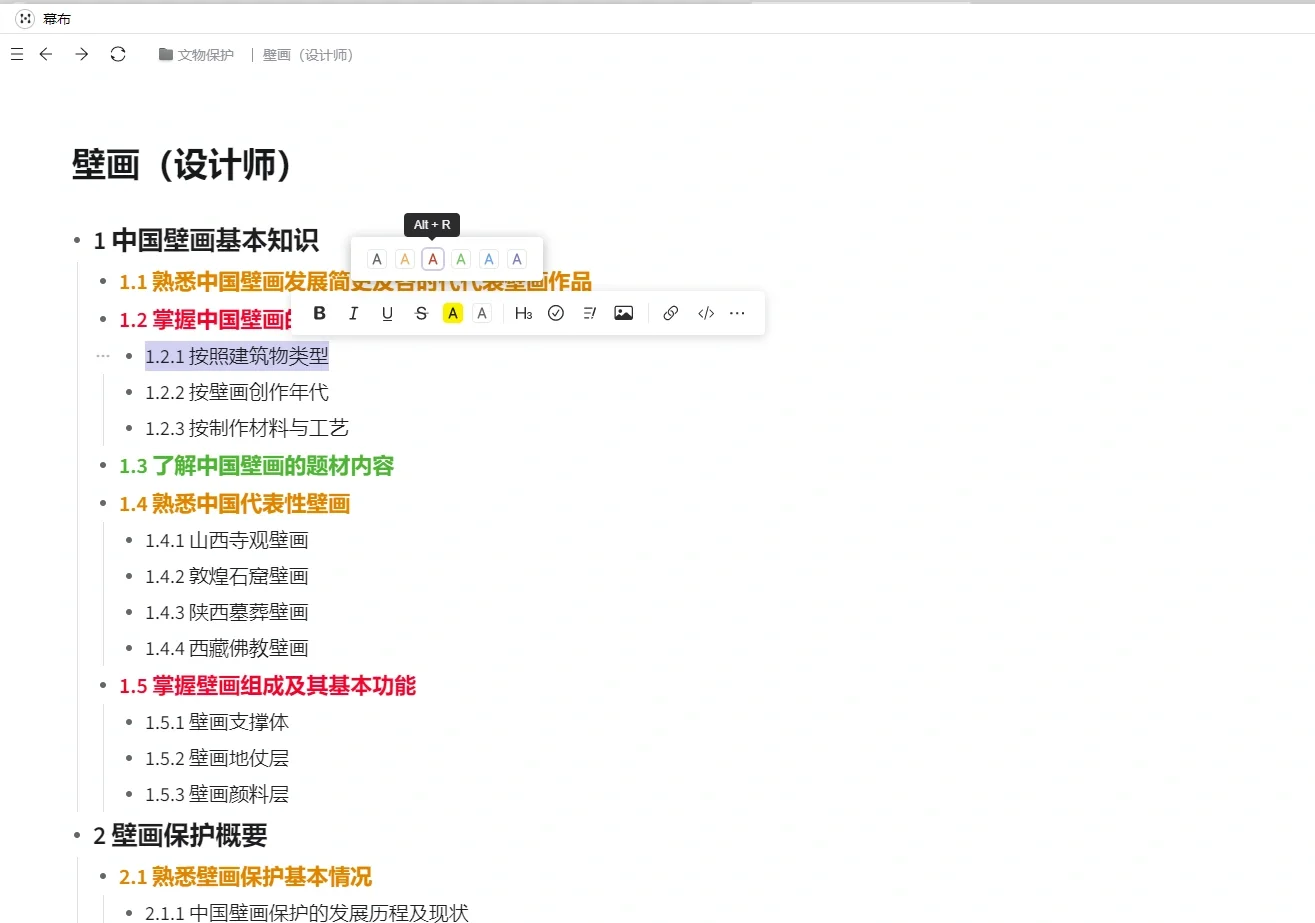Mark selection as a to-do item
Screen dimensions: 1315x923
(x=556, y=313)
